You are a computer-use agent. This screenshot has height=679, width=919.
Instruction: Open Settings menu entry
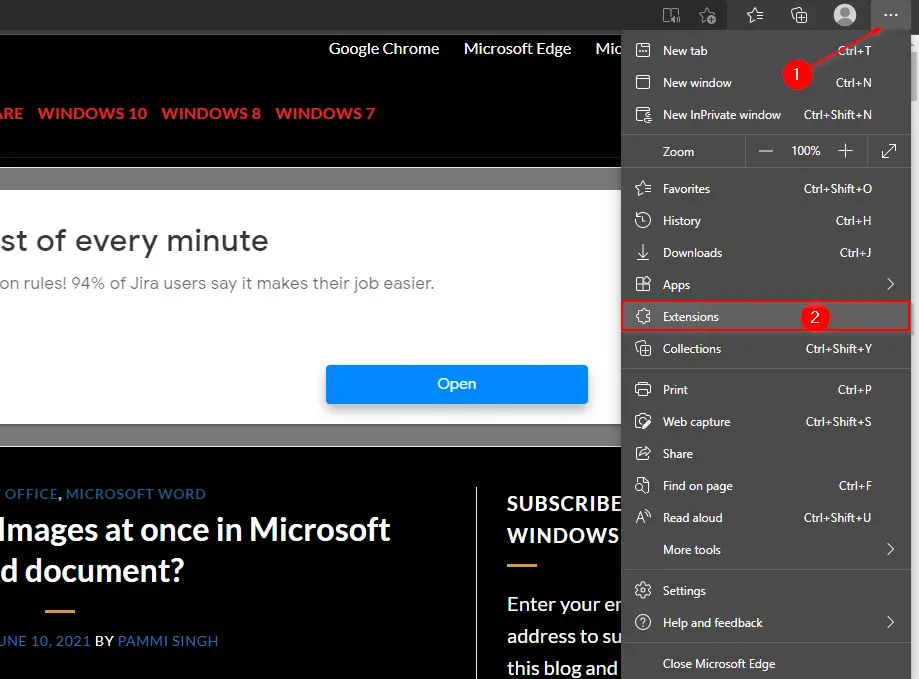[x=765, y=591]
